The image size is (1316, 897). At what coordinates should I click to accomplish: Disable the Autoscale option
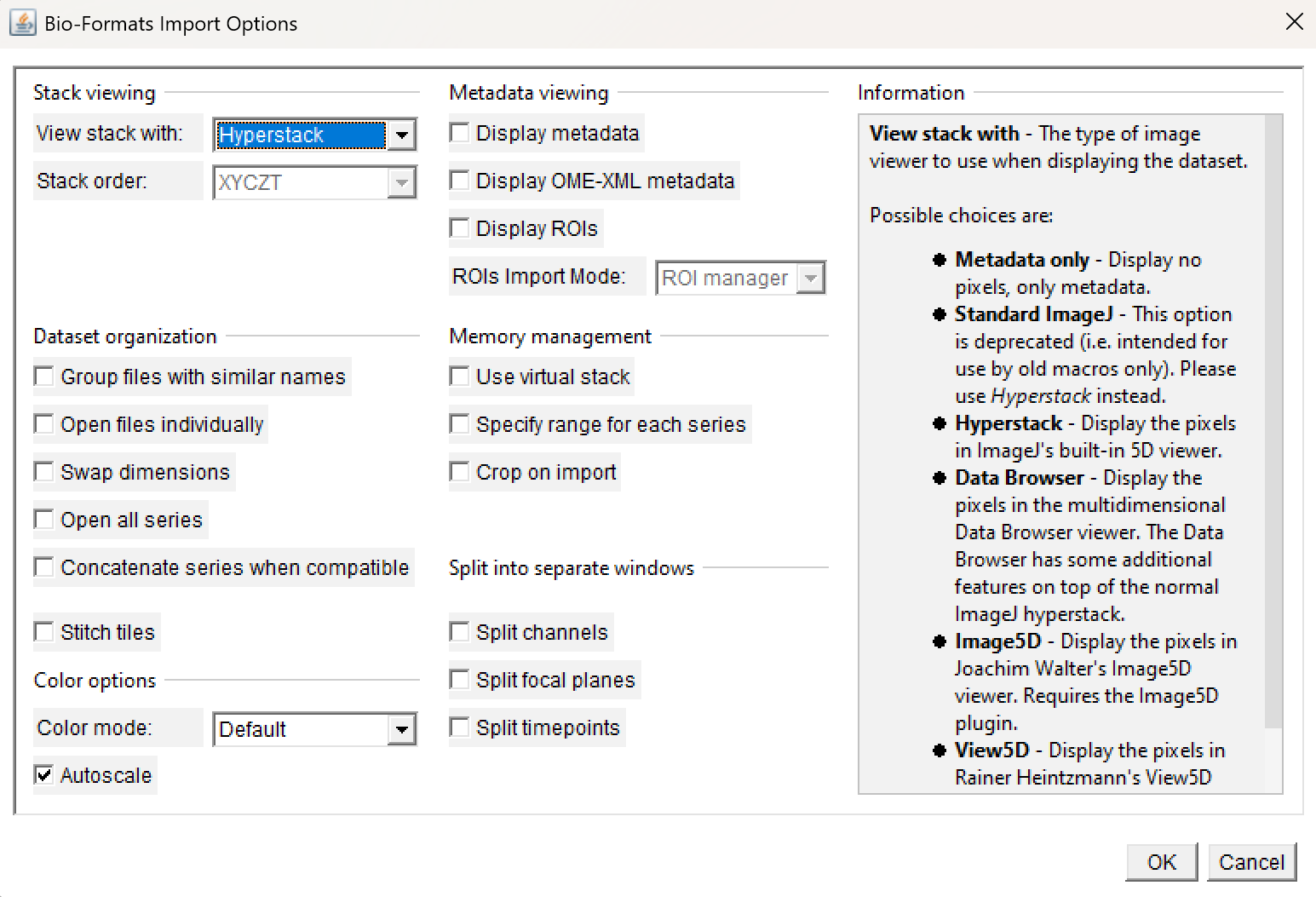click(43, 774)
